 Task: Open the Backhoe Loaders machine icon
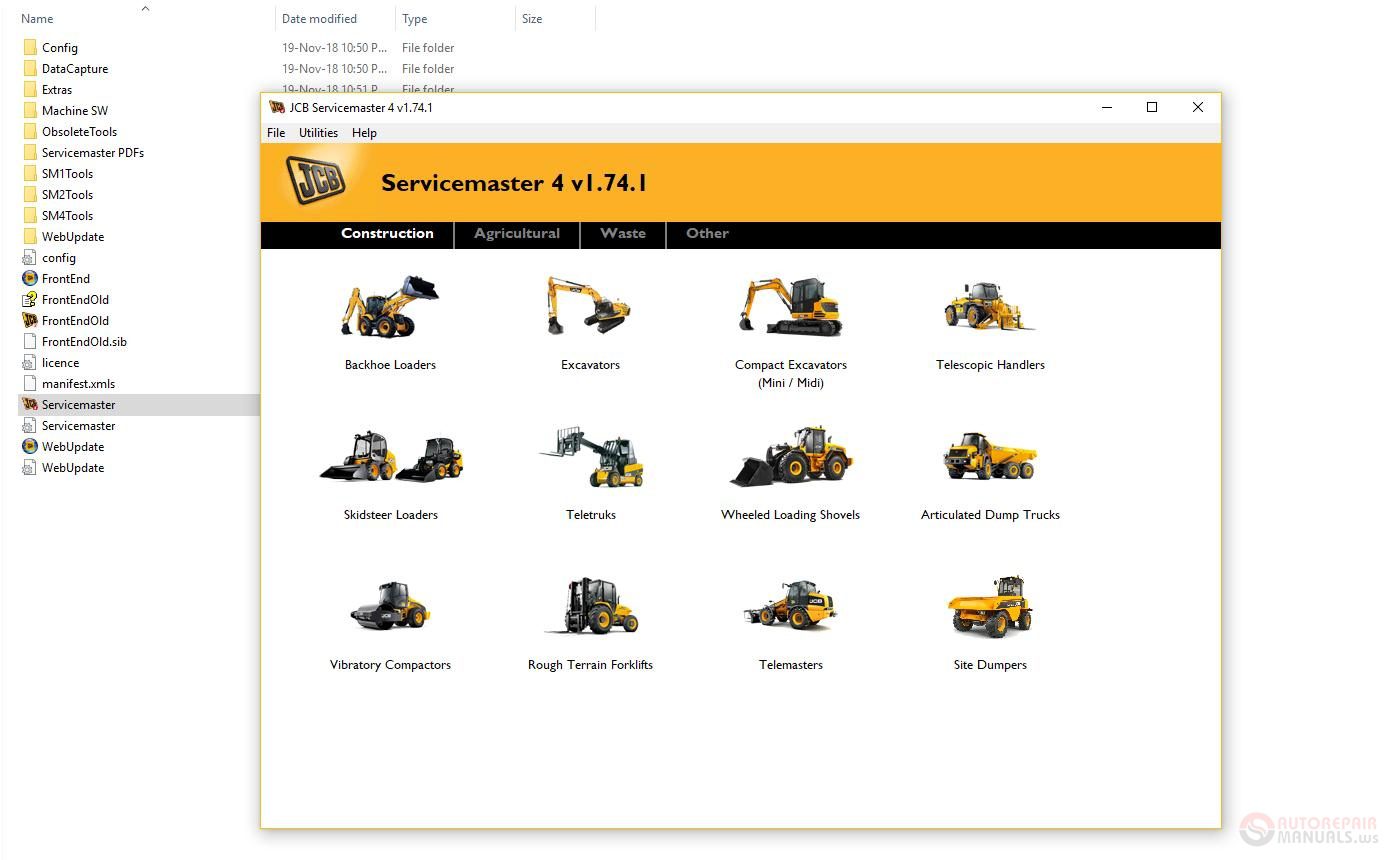pos(390,306)
